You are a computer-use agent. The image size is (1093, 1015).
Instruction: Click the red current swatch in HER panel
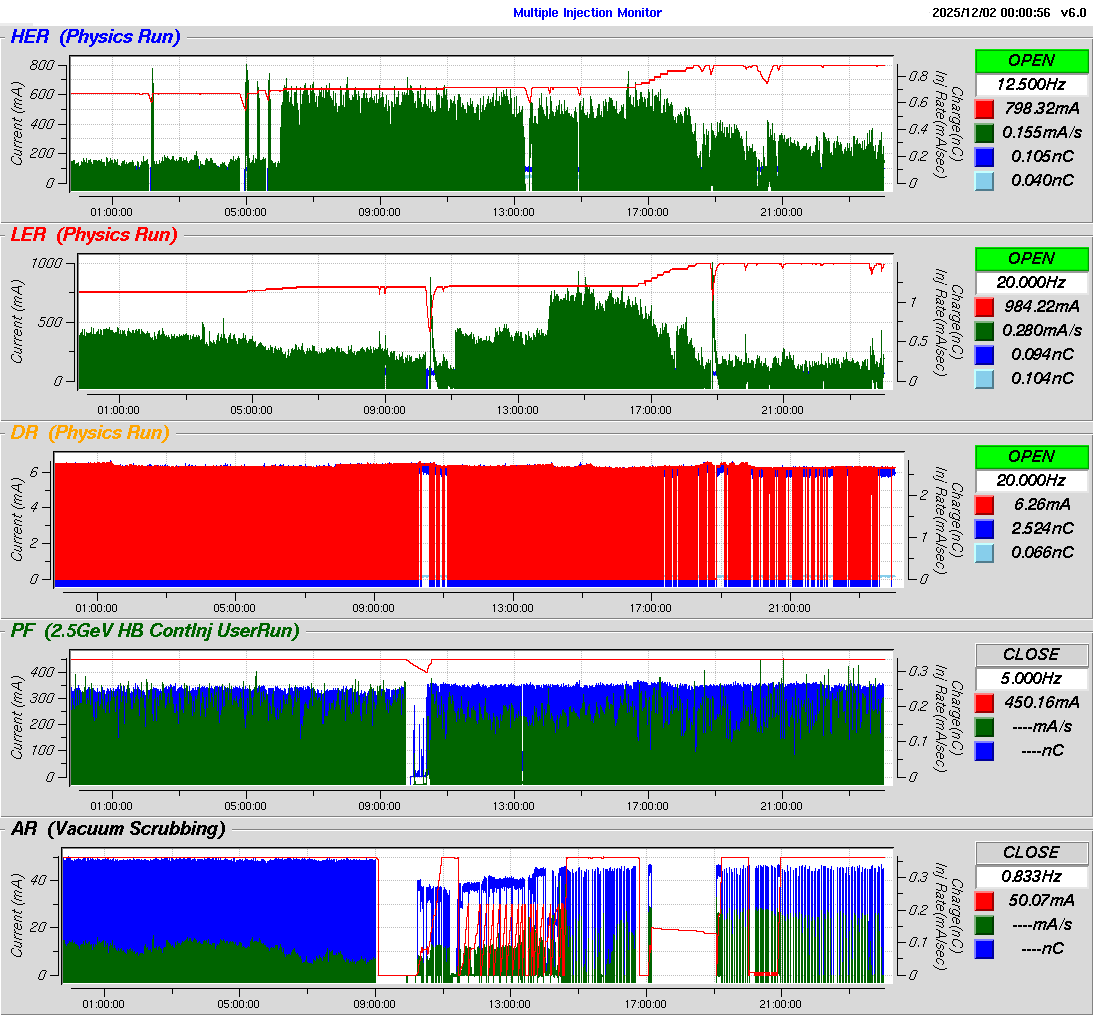click(985, 108)
